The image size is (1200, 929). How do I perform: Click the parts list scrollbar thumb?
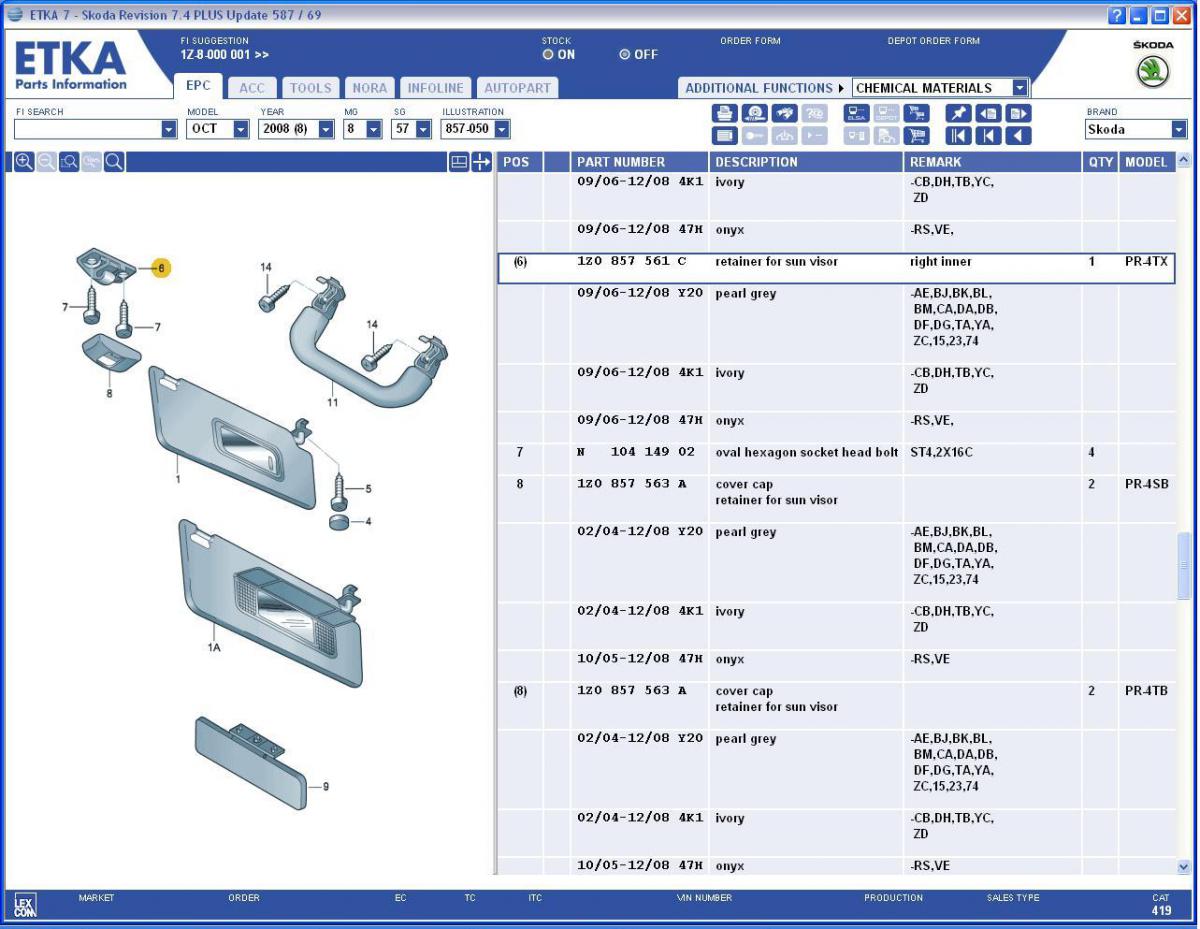point(1186,565)
